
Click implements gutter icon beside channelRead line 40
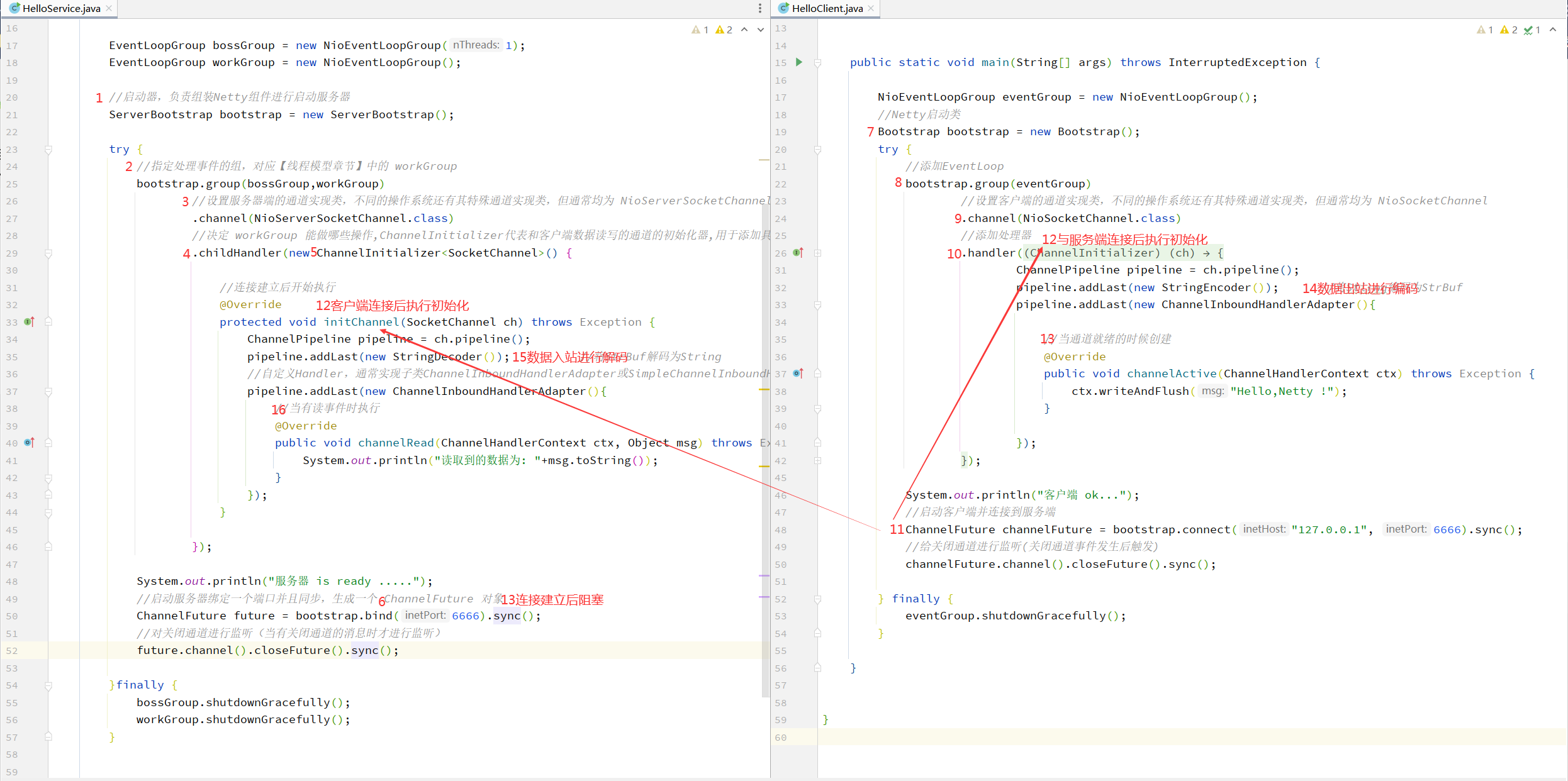click(29, 443)
